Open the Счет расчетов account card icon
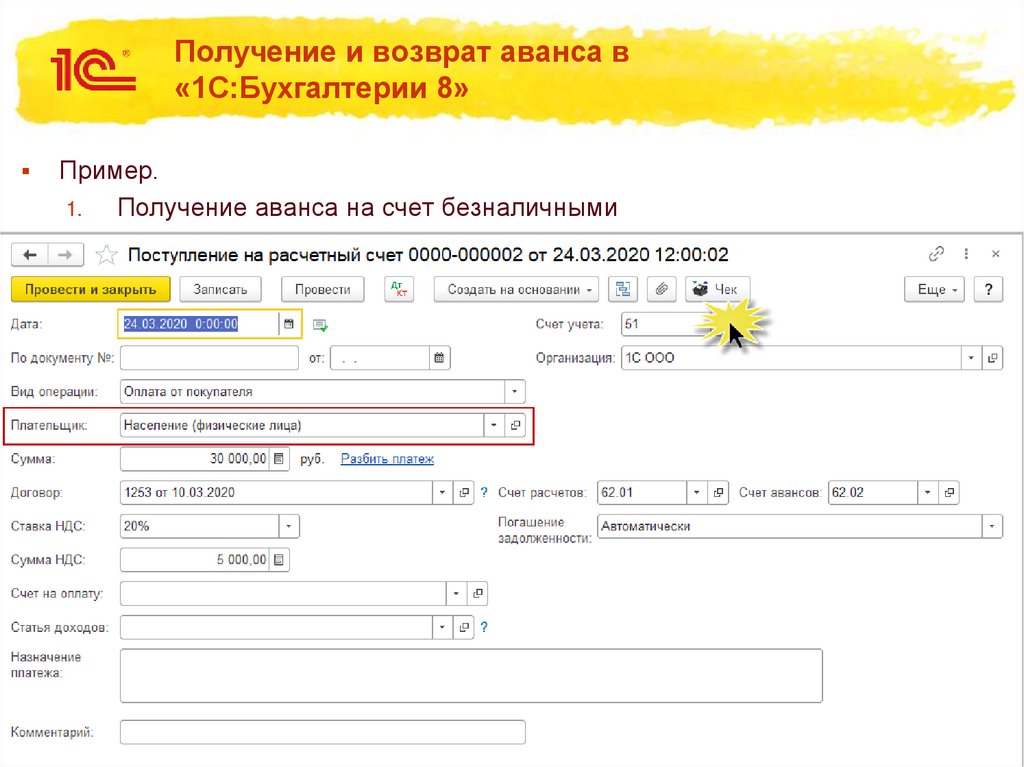The width and height of the screenshot is (1024, 767). click(x=718, y=493)
